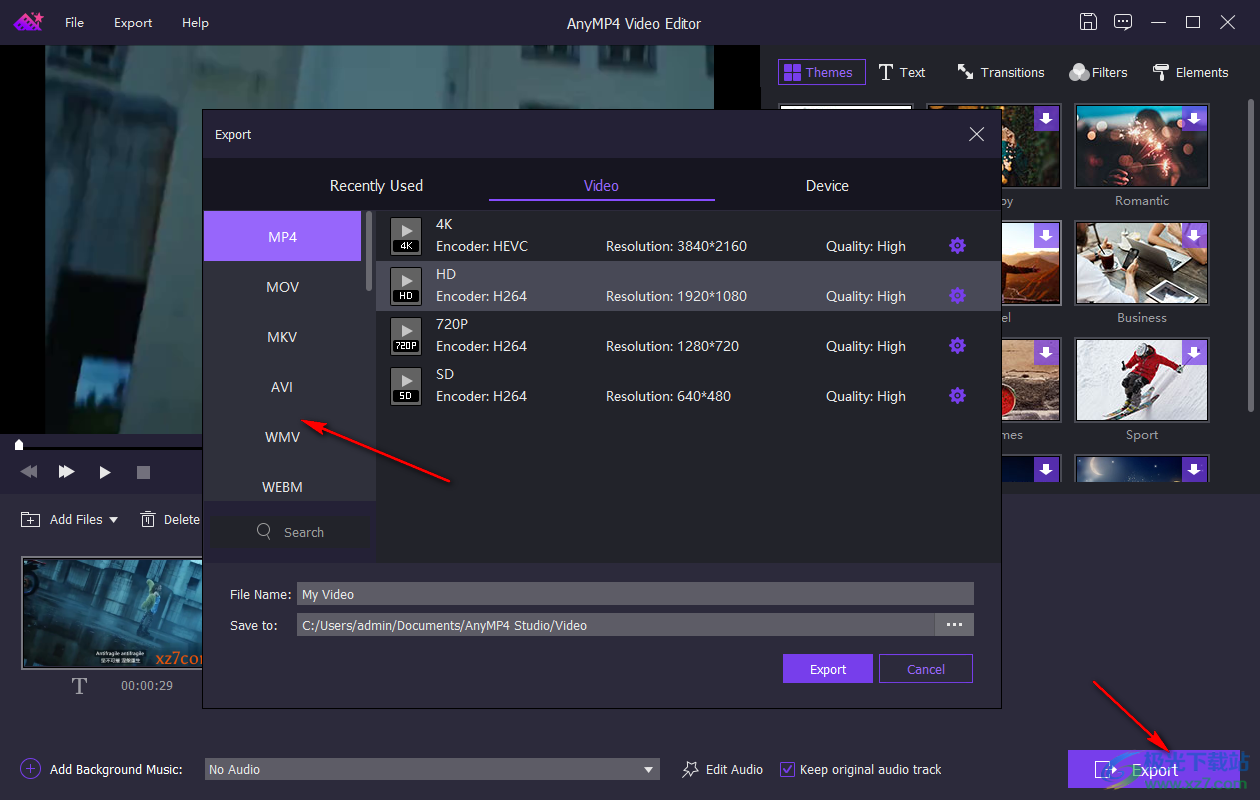Select the video clip thumbnail
This screenshot has width=1260, height=800.
pyautogui.click(x=112, y=613)
